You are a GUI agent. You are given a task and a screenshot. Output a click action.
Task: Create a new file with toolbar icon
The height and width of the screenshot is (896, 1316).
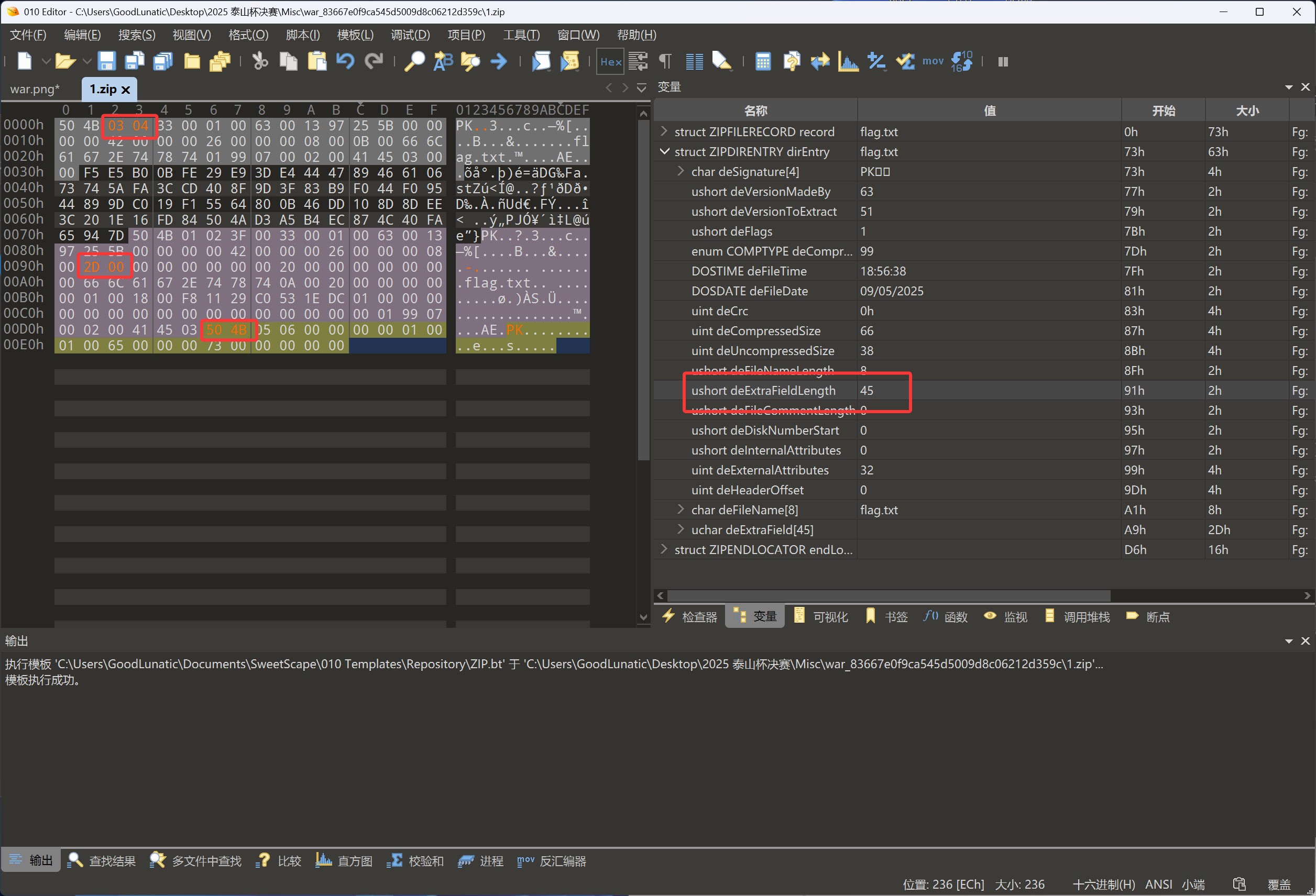[x=24, y=61]
